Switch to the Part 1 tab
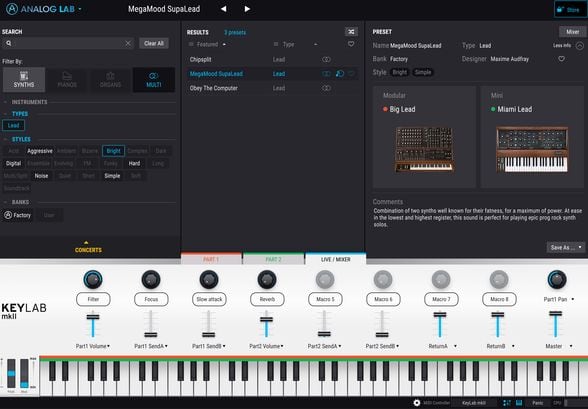 coord(211,259)
